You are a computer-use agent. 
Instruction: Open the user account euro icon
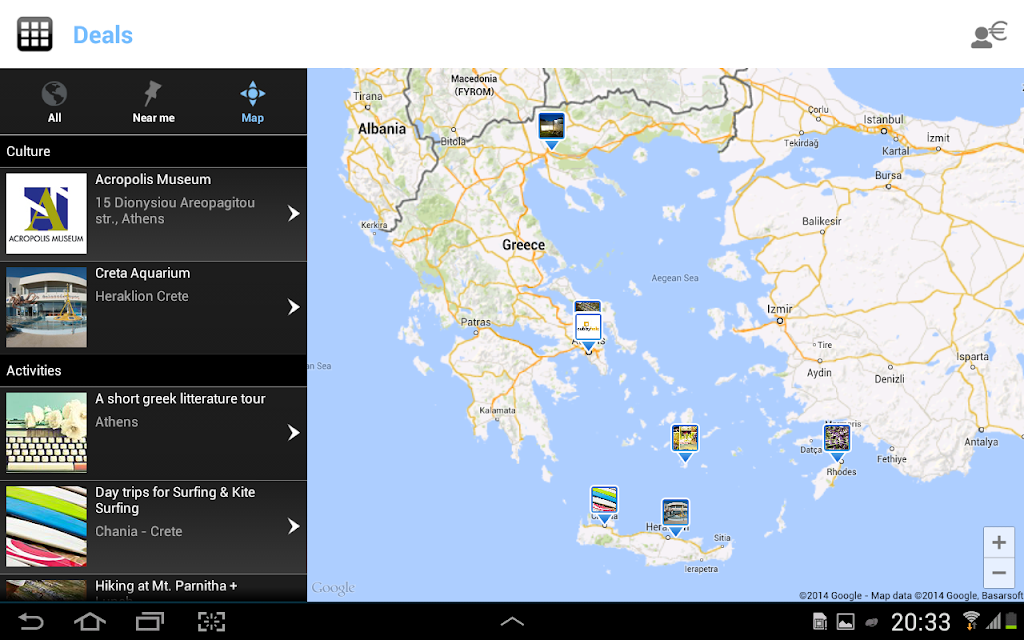click(x=989, y=35)
